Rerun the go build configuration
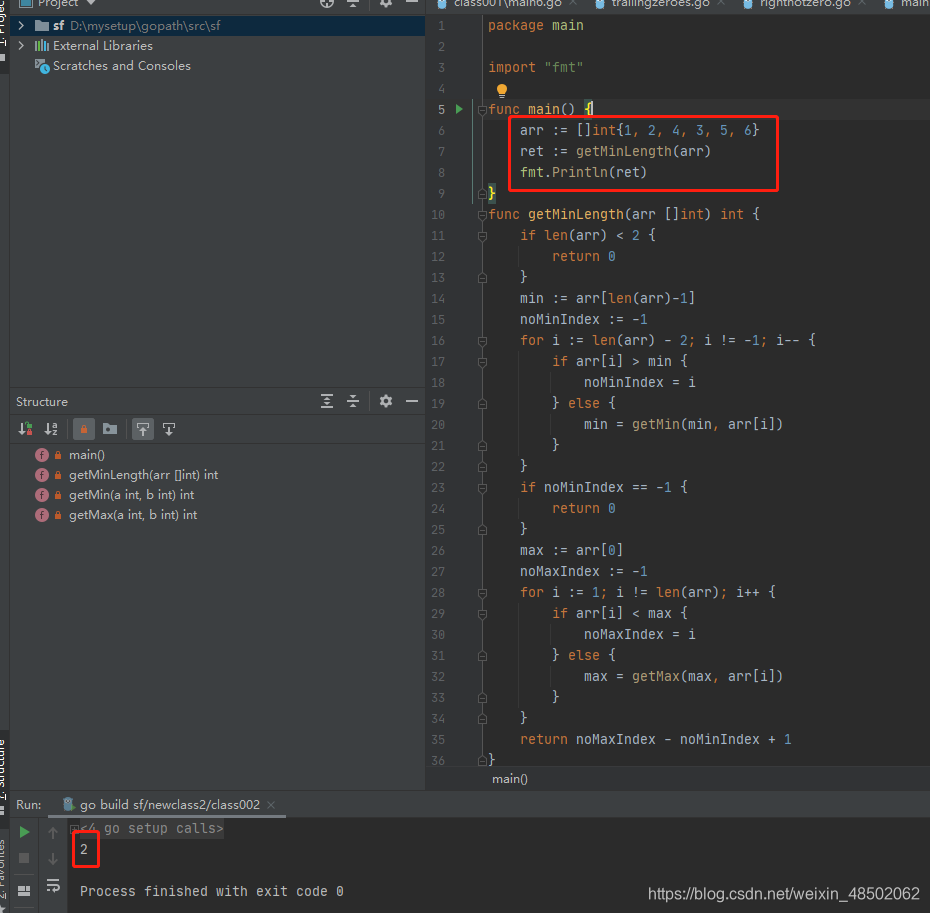Screen dimensions: 930x913 pos(24,832)
